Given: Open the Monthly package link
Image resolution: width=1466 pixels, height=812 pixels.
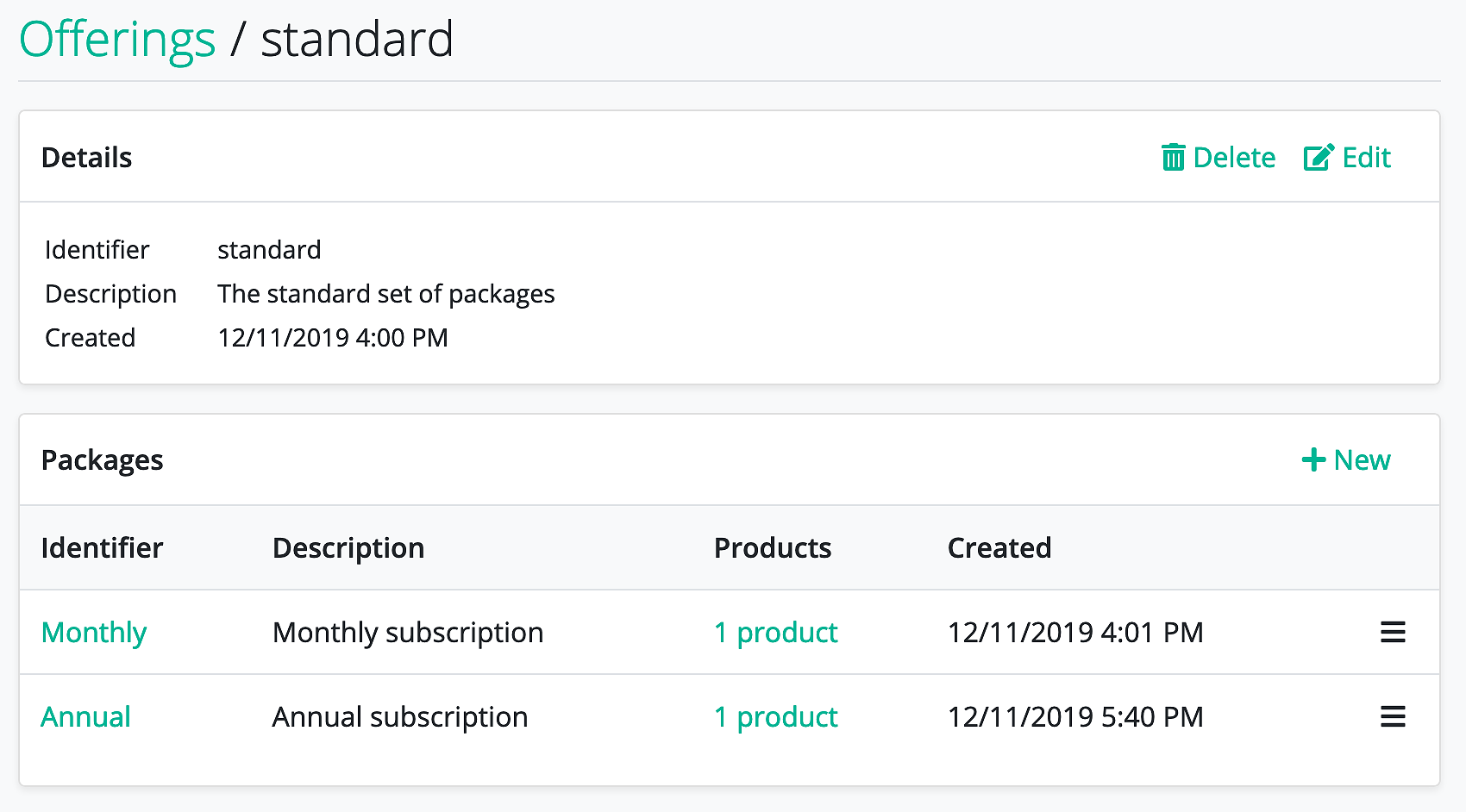Looking at the screenshot, I should (94, 633).
